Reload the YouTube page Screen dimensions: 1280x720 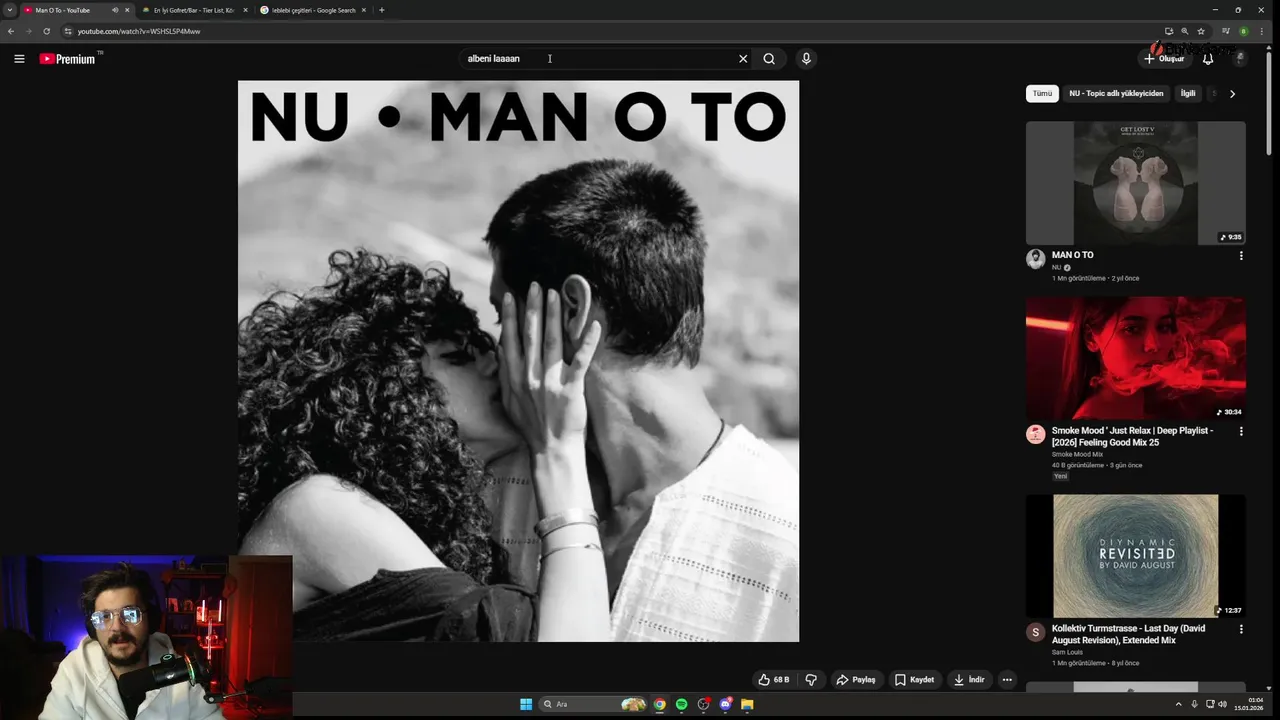coord(46,31)
